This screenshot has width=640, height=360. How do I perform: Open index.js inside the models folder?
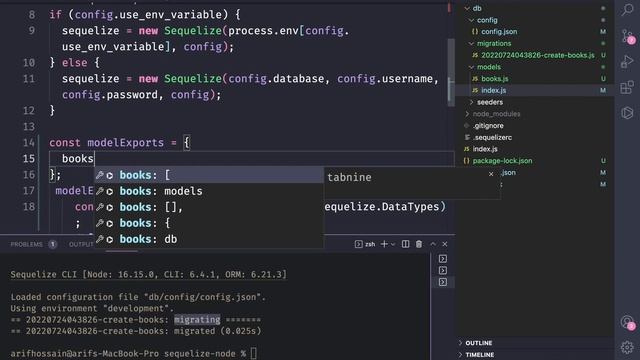(x=493, y=90)
